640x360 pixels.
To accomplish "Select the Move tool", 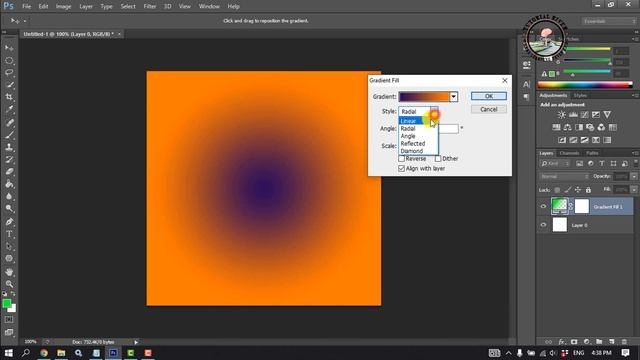I will pyautogui.click(x=9, y=48).
